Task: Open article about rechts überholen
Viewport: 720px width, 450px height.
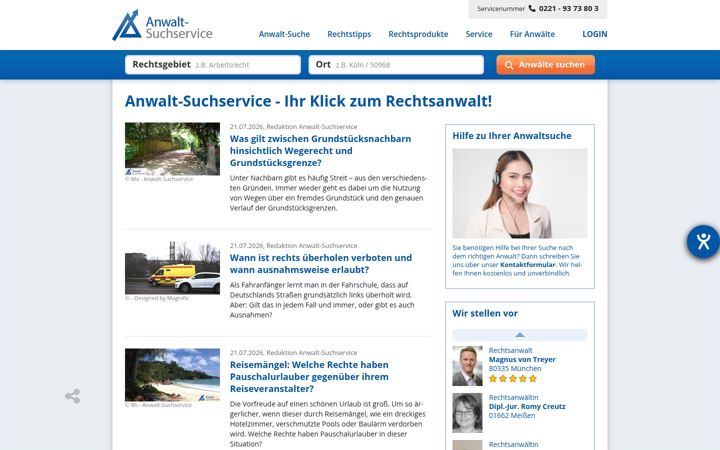Action: (x=321, y=264)
